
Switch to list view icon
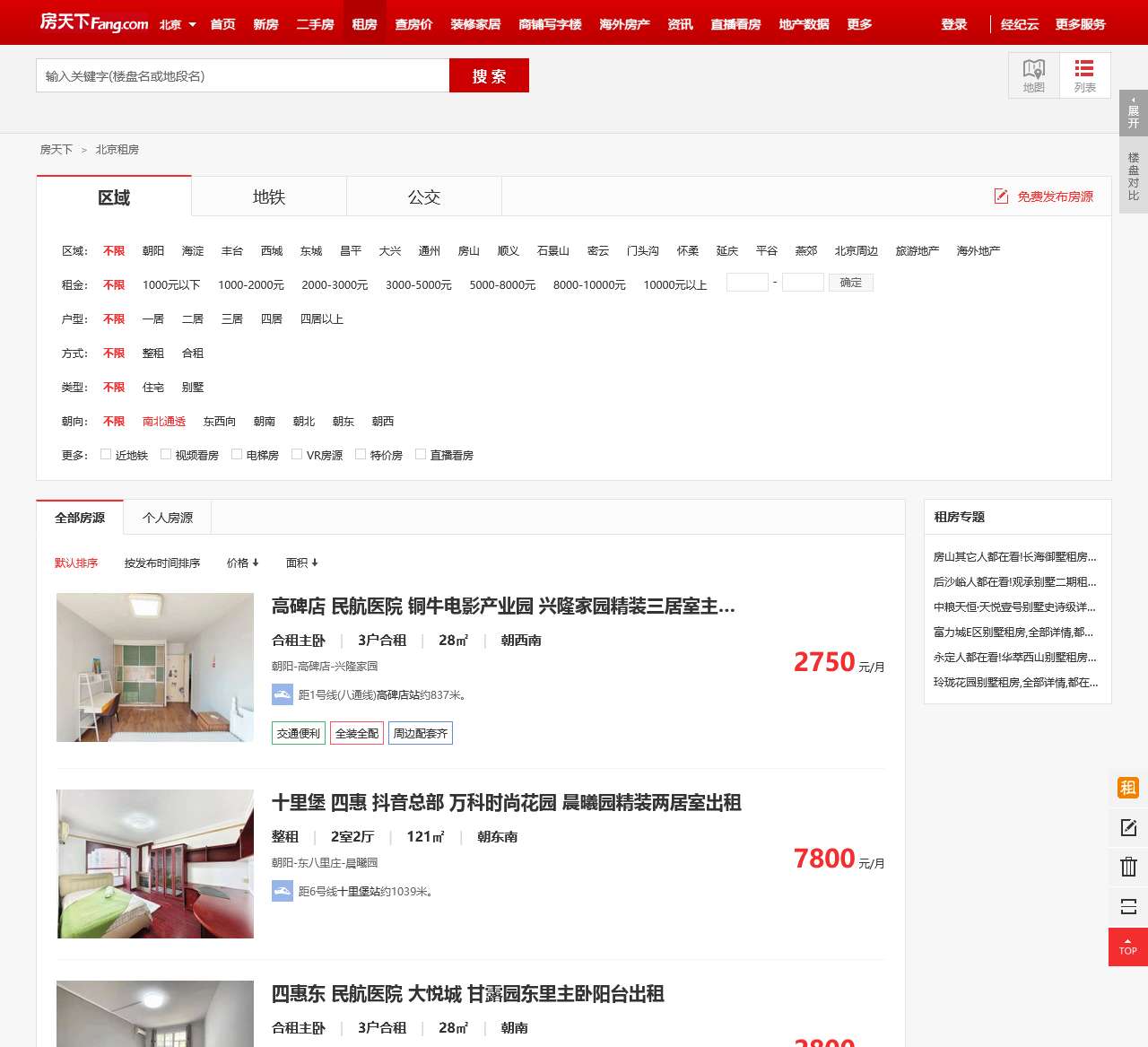click(x=1084, y=75)
